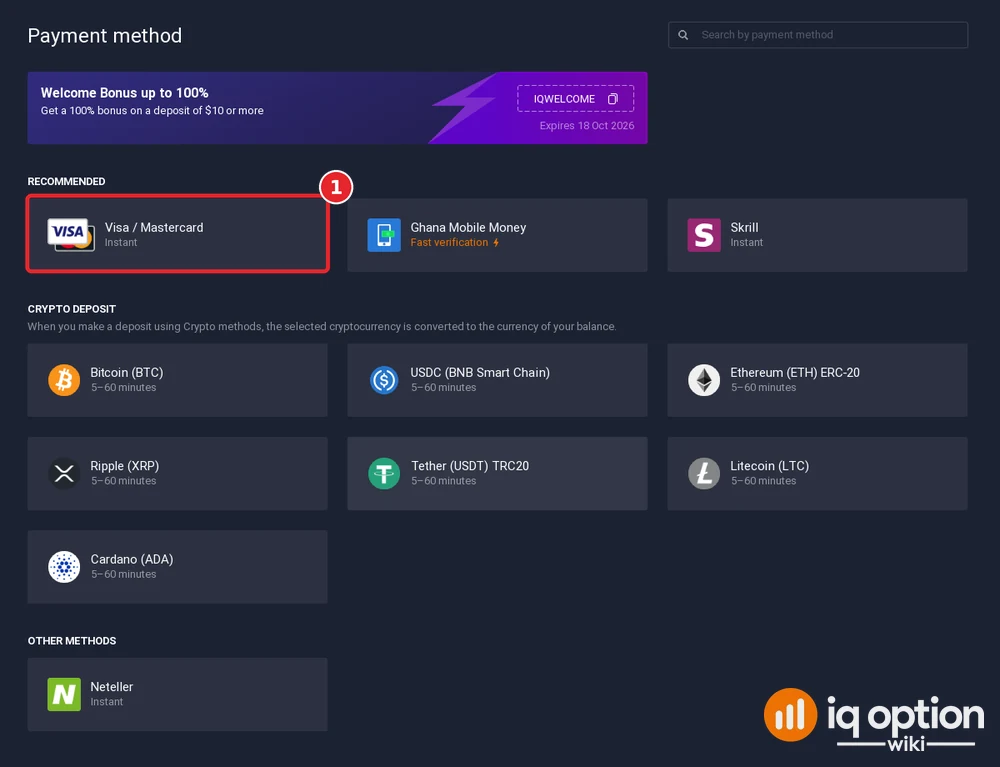
Task: Click the Fast verification lightning bolt icon
Action: click(x=496, y=242)
